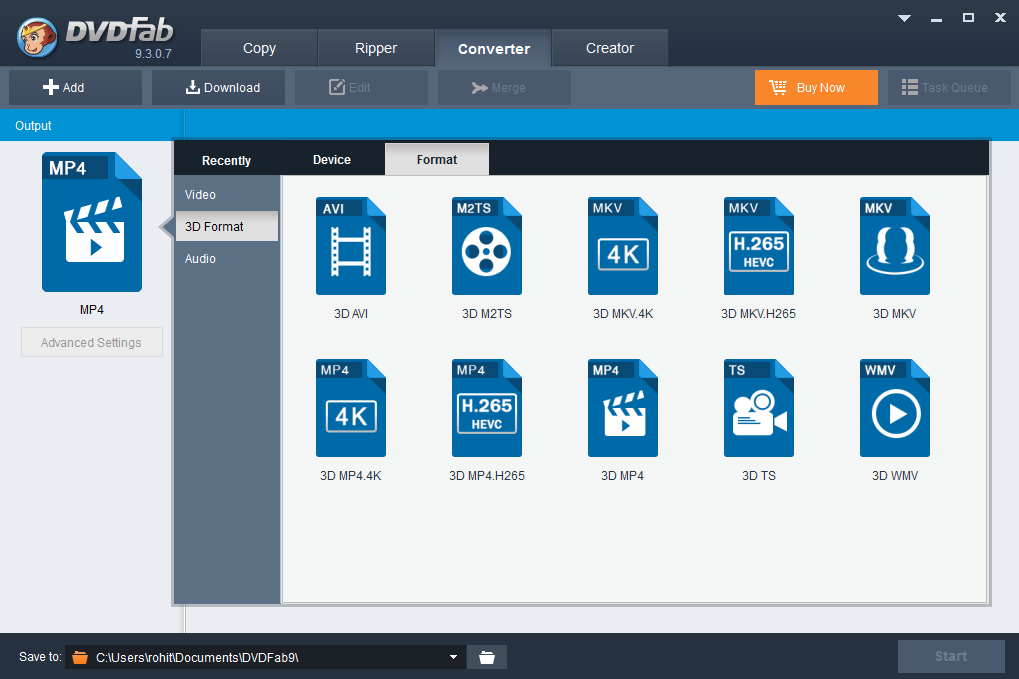
Task: Click the orange Buy Now button
Action: 816,88
